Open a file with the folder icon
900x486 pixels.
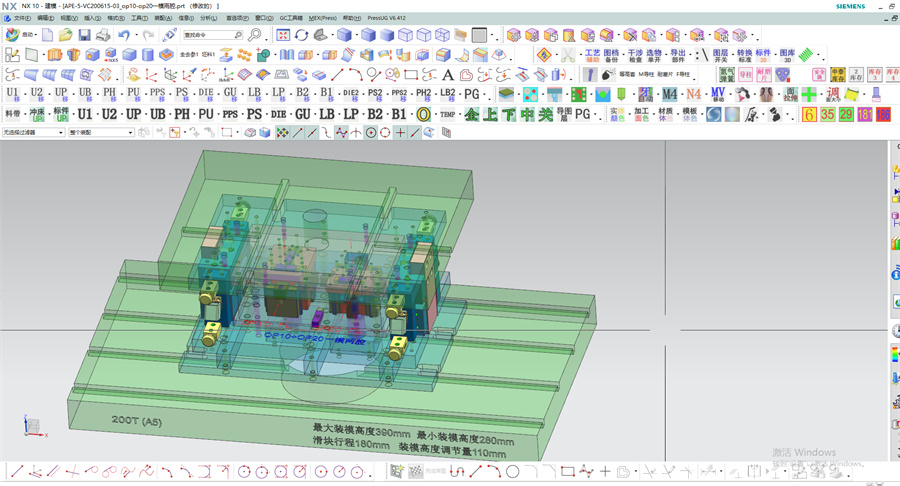(65, 35)
